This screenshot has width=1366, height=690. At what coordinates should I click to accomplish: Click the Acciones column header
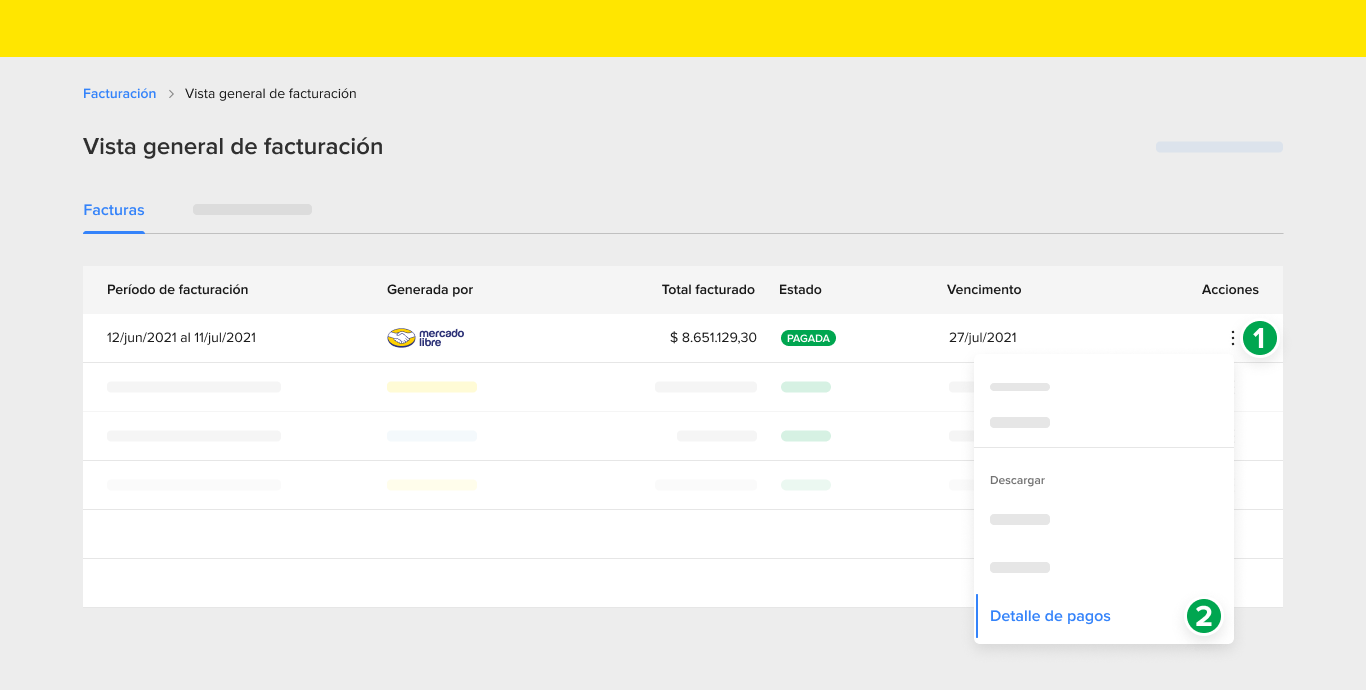click(x=1230, y=290)
